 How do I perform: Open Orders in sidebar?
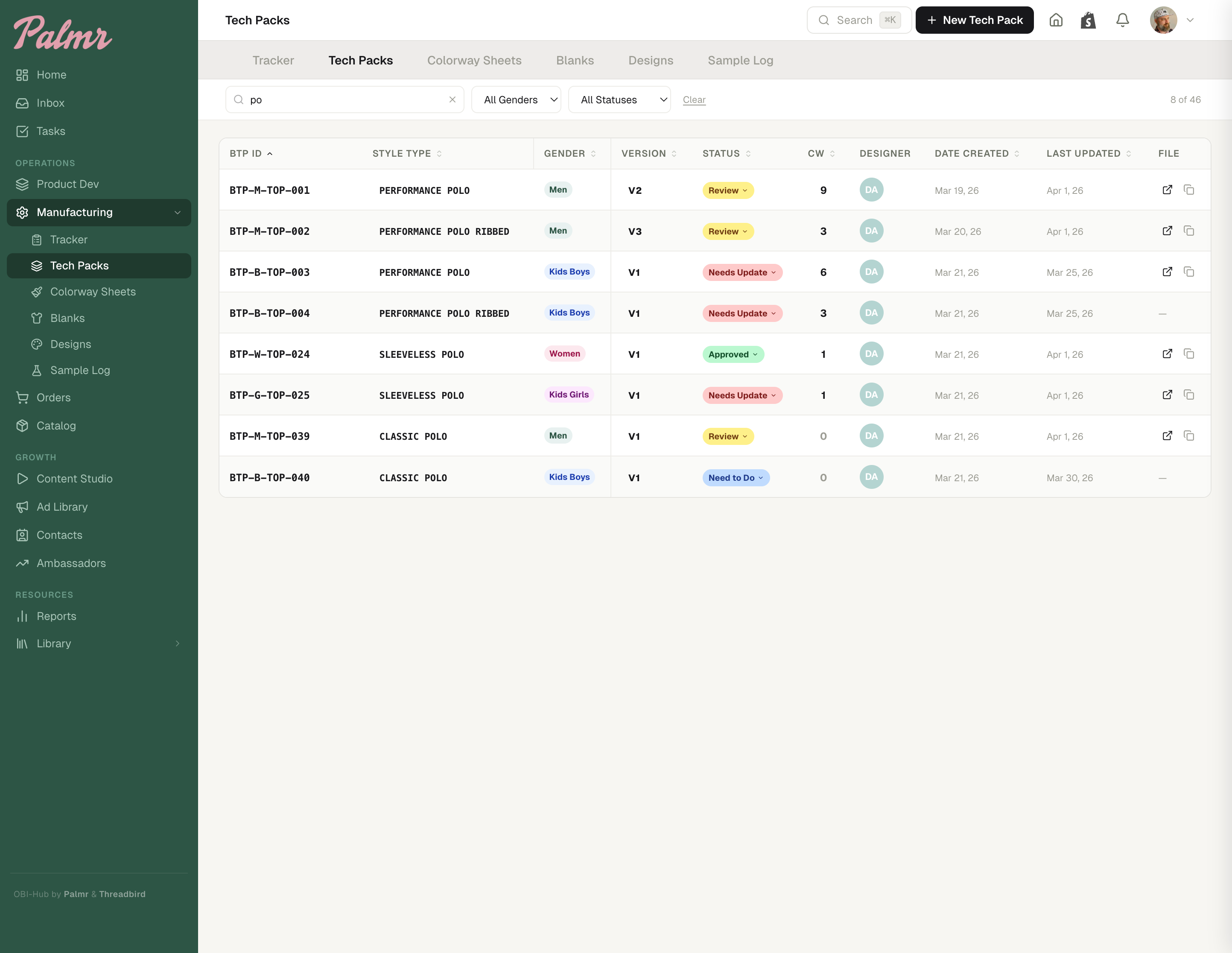tap(99, 398)
